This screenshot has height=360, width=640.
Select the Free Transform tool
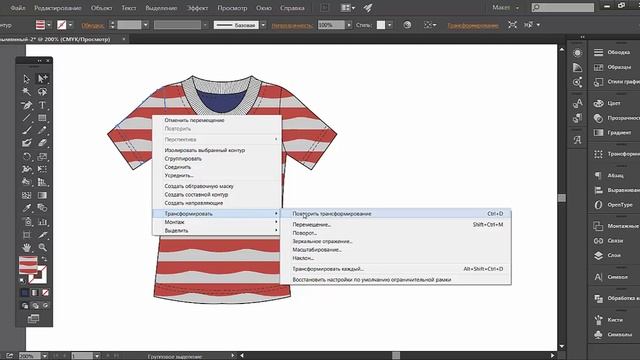(x=42, y=169)
